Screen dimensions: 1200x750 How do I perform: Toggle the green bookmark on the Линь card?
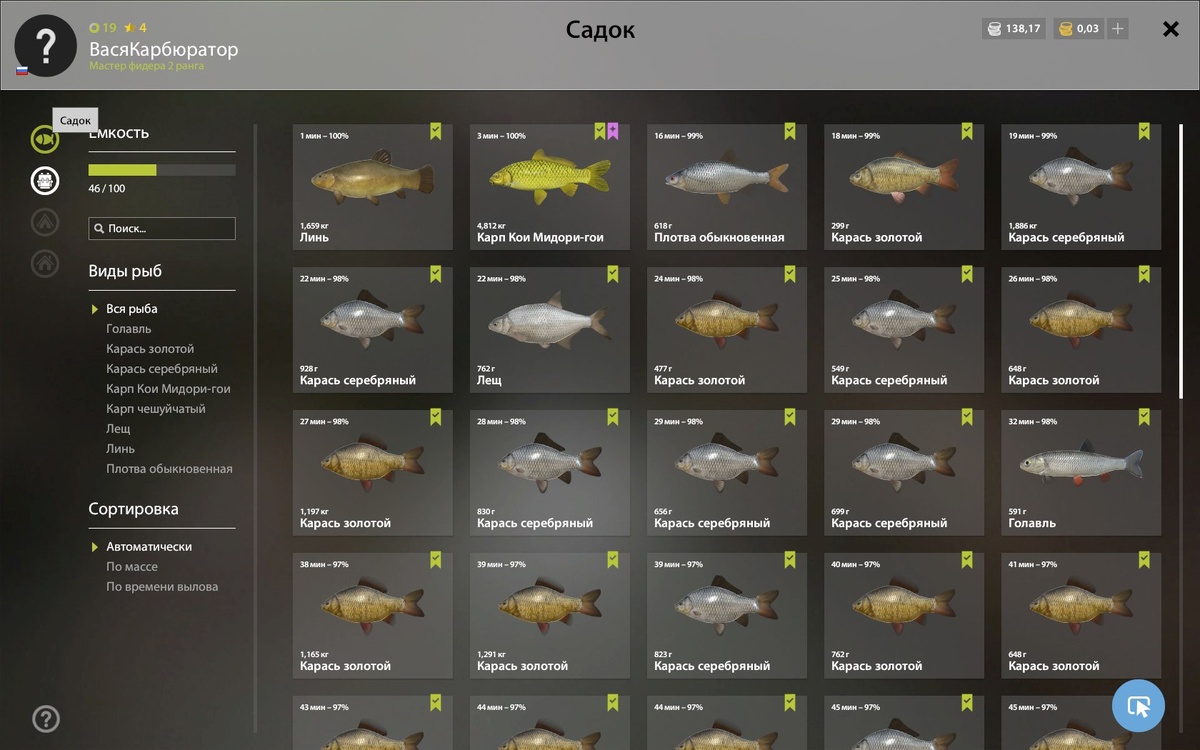click(x=436, y=131)
